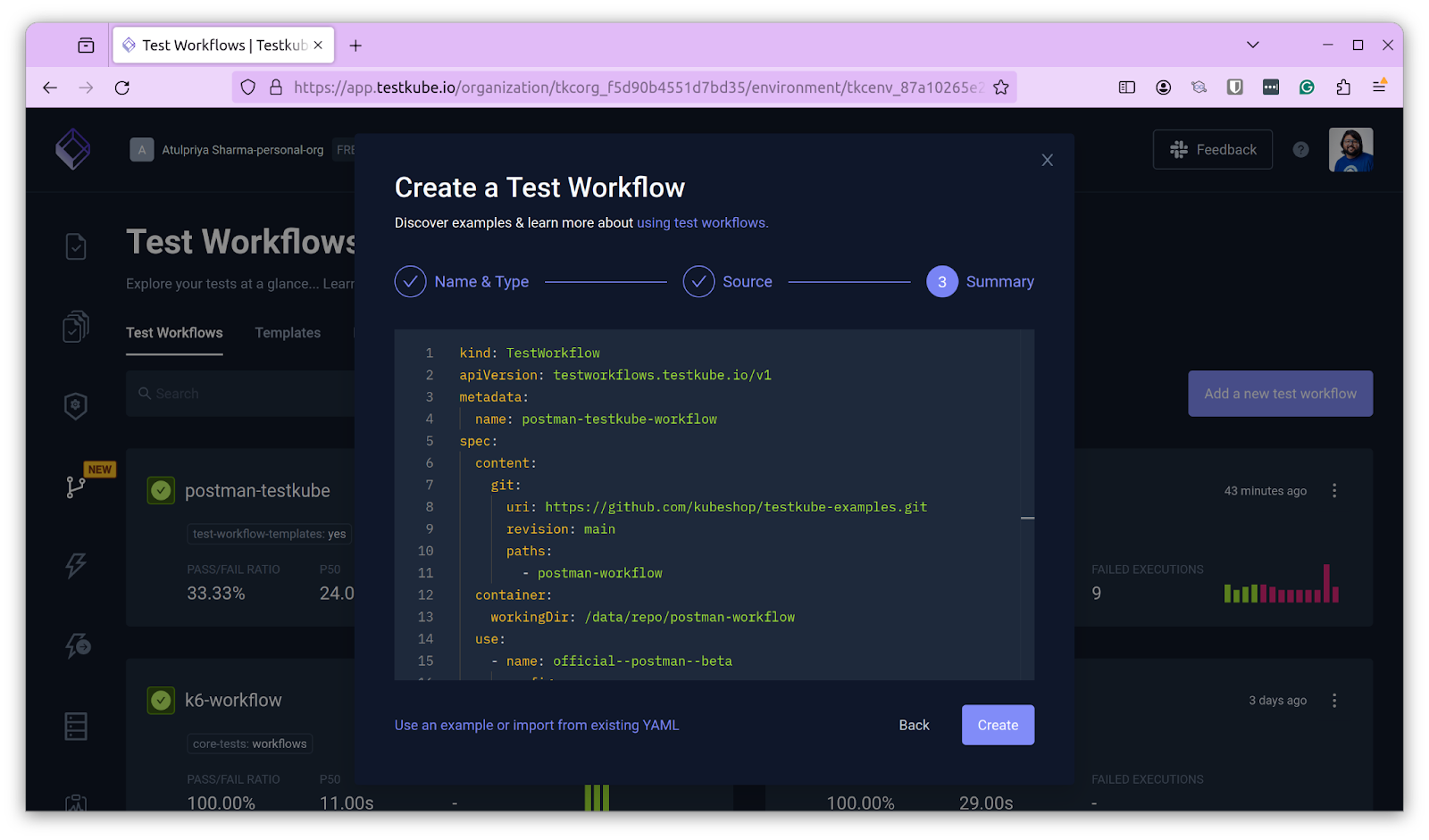Close the Create a Test Workflow dialog
The image size is (1429, 840).
[x=1047, y=160]
